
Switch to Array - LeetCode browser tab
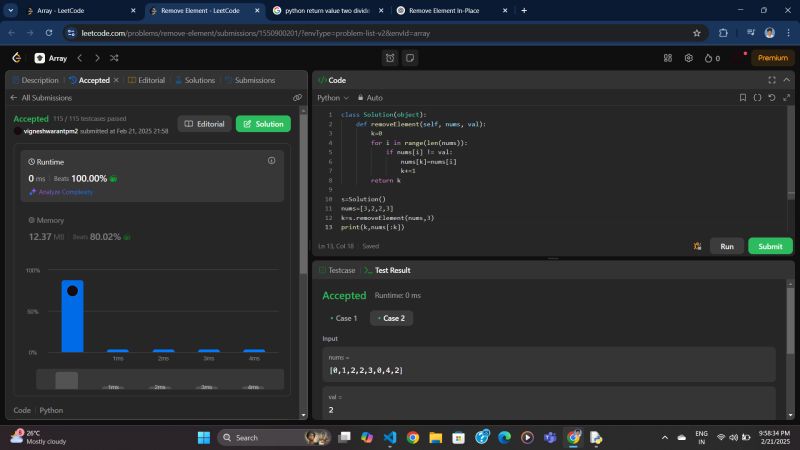82,10
